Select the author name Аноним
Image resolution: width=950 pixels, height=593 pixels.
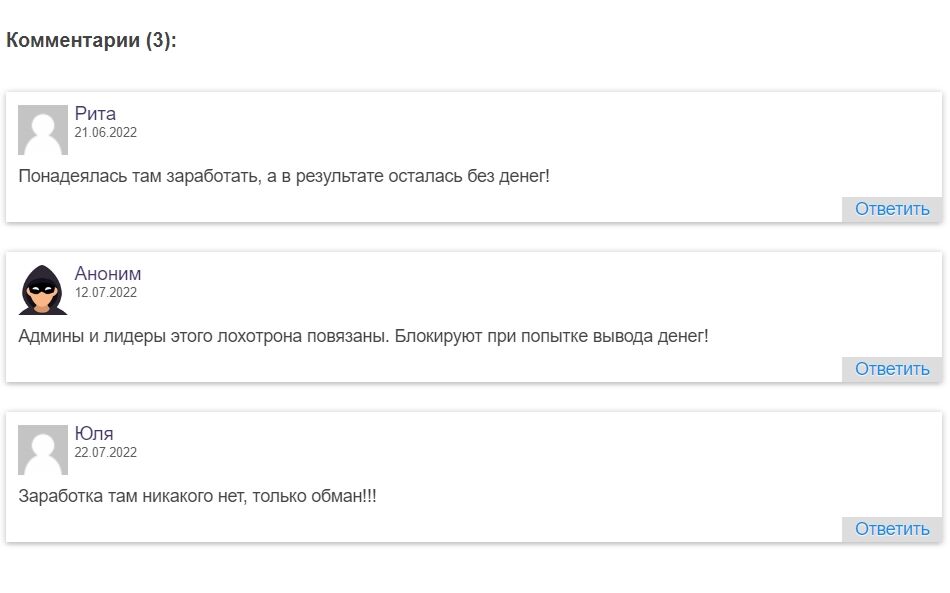[108, 274]
